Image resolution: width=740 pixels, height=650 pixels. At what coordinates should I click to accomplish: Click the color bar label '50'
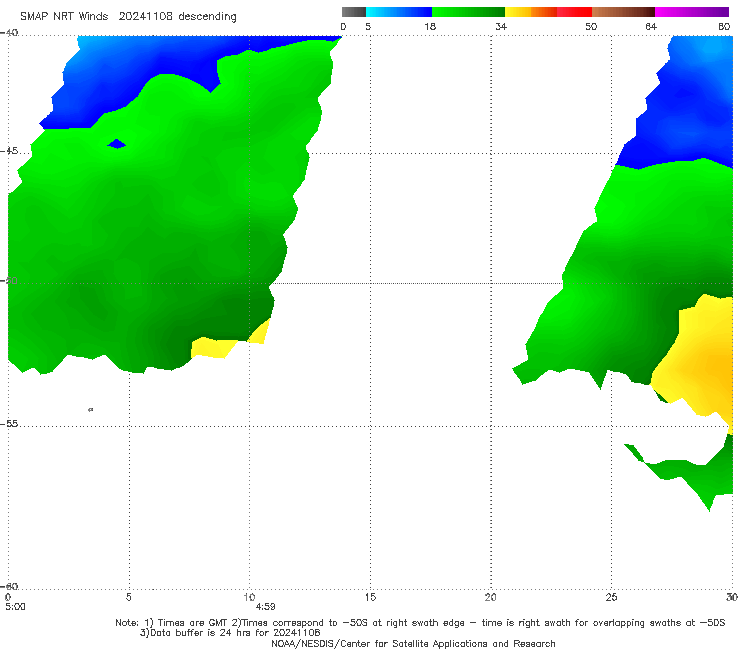coord(591,27)
